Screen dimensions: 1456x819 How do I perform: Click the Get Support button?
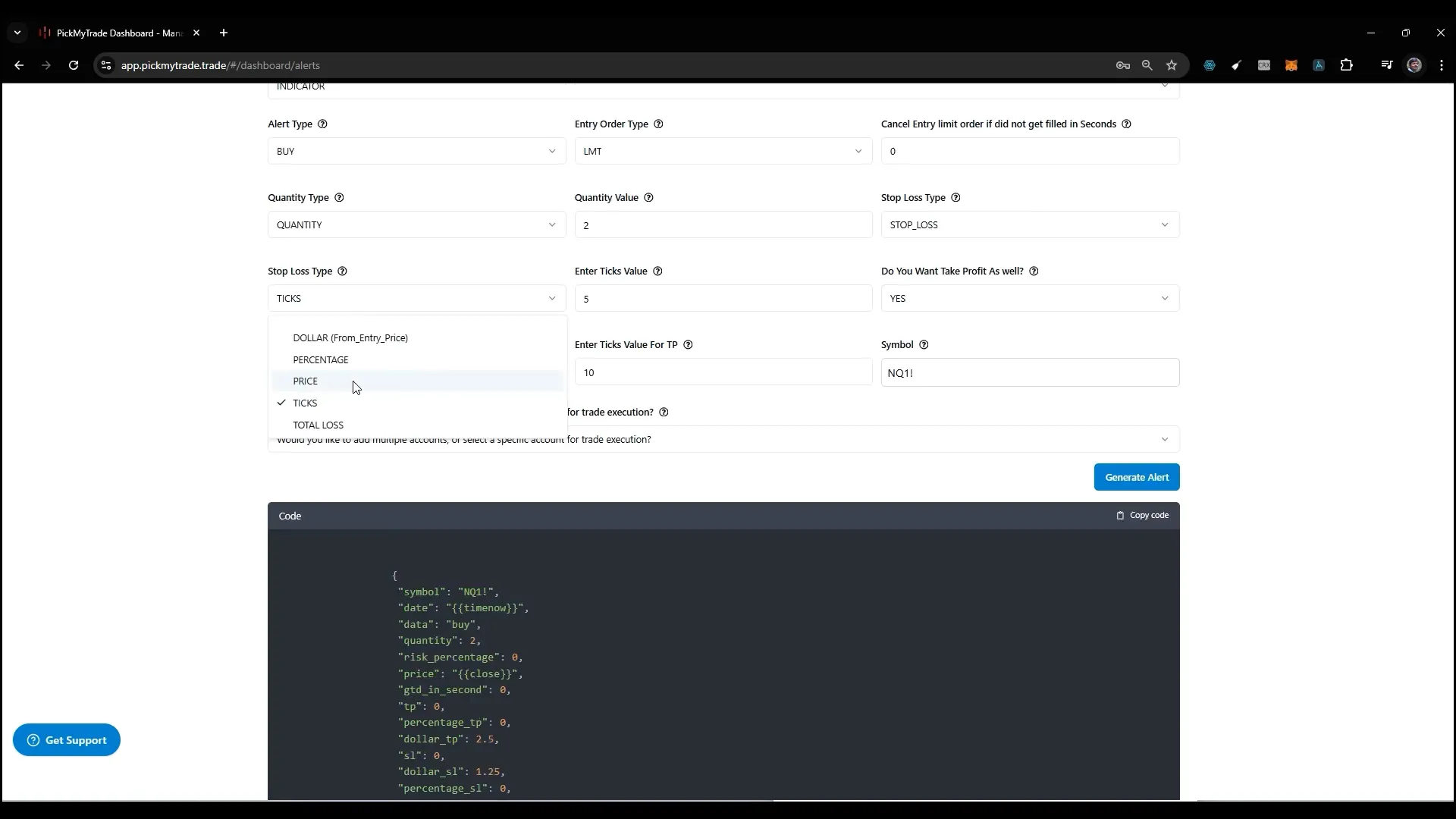[x=67, y=740]
